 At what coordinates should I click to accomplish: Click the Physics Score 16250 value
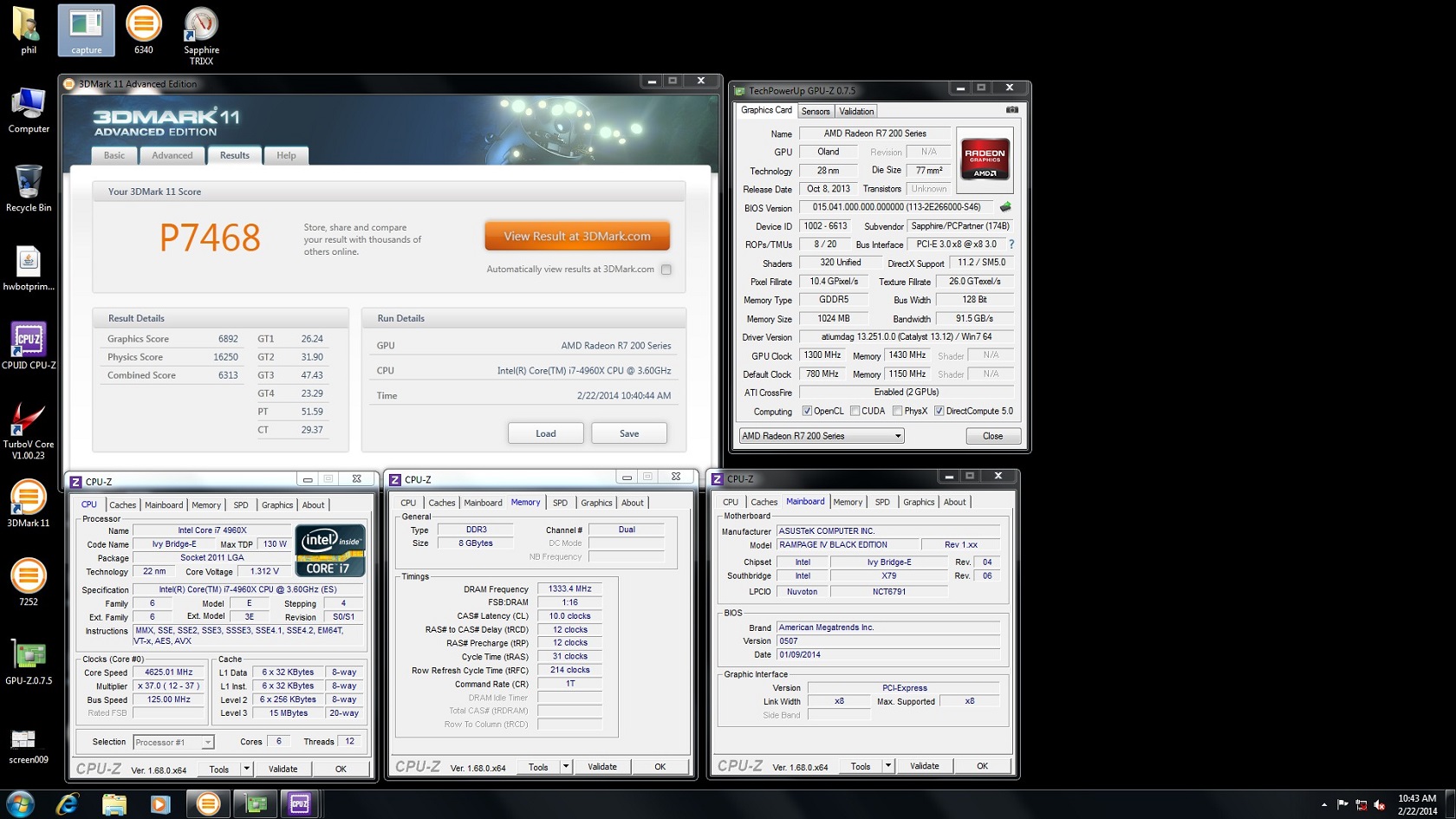click(226, 357)
